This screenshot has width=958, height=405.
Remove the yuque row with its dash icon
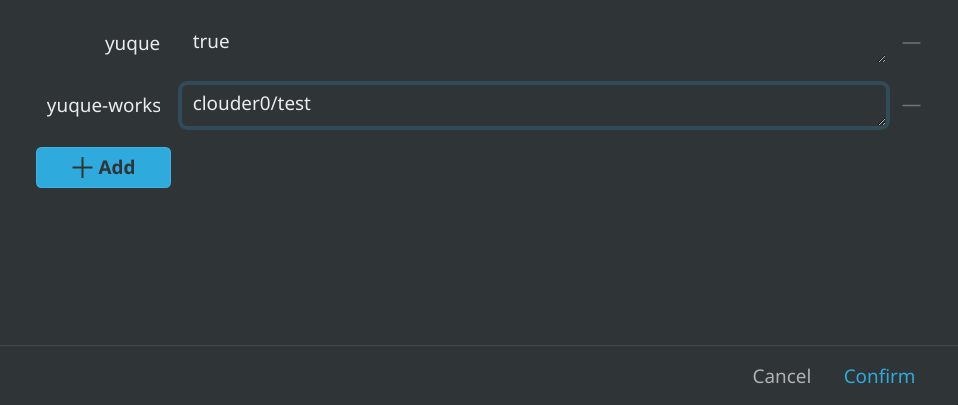(911, 43)
